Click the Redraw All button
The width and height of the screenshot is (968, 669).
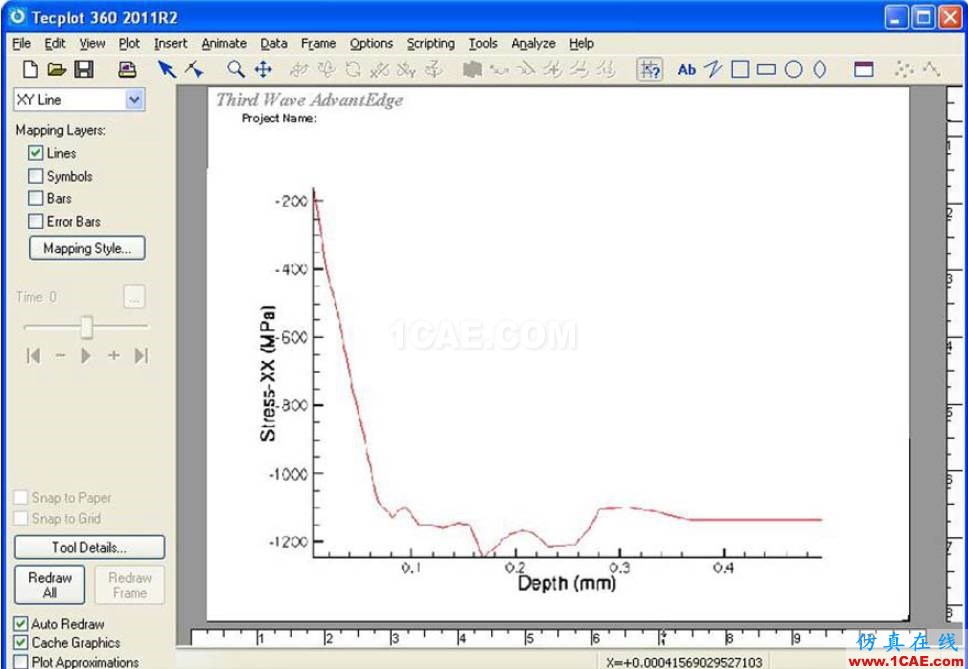(x=49, y=585)
